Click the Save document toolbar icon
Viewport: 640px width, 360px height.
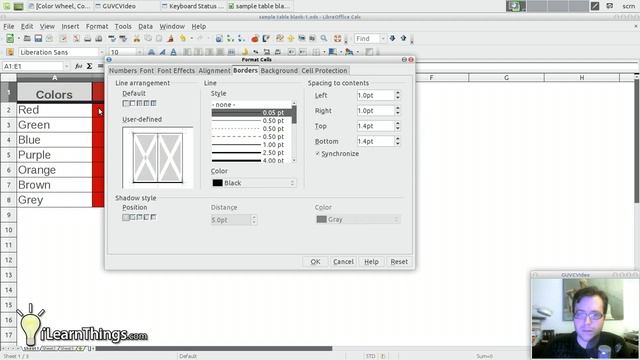(x=38, y=38)
